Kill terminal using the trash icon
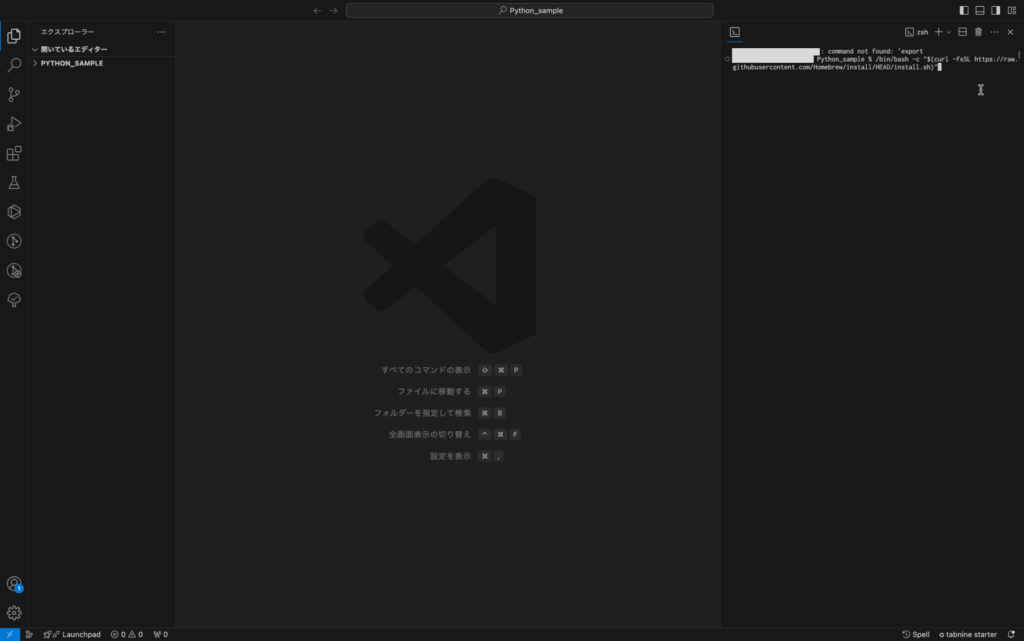The height and width of the screenshot is (641, 1024). pyautogui.click(x=978, y=32)
